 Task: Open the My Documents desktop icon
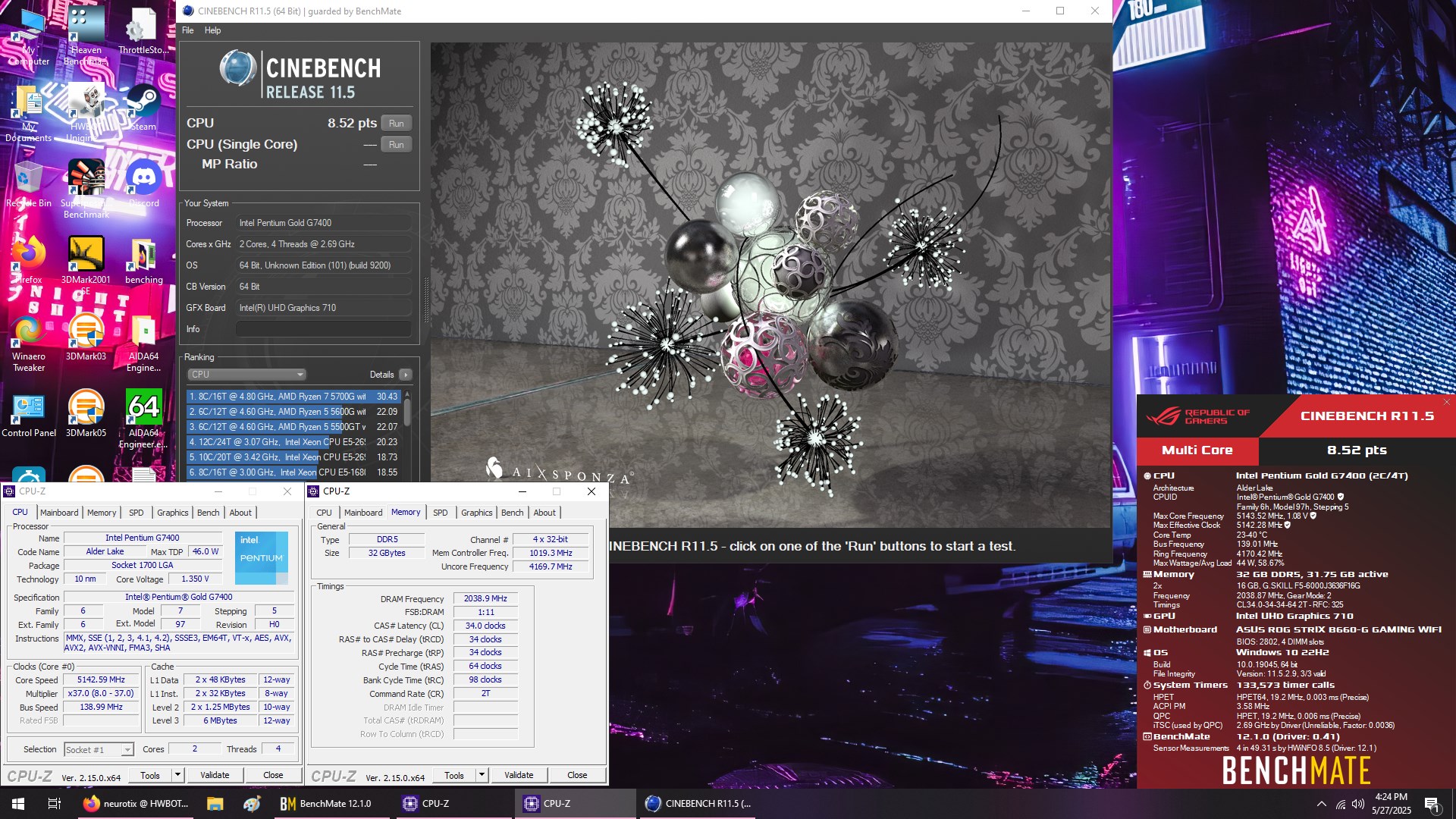tap(28, 113)
